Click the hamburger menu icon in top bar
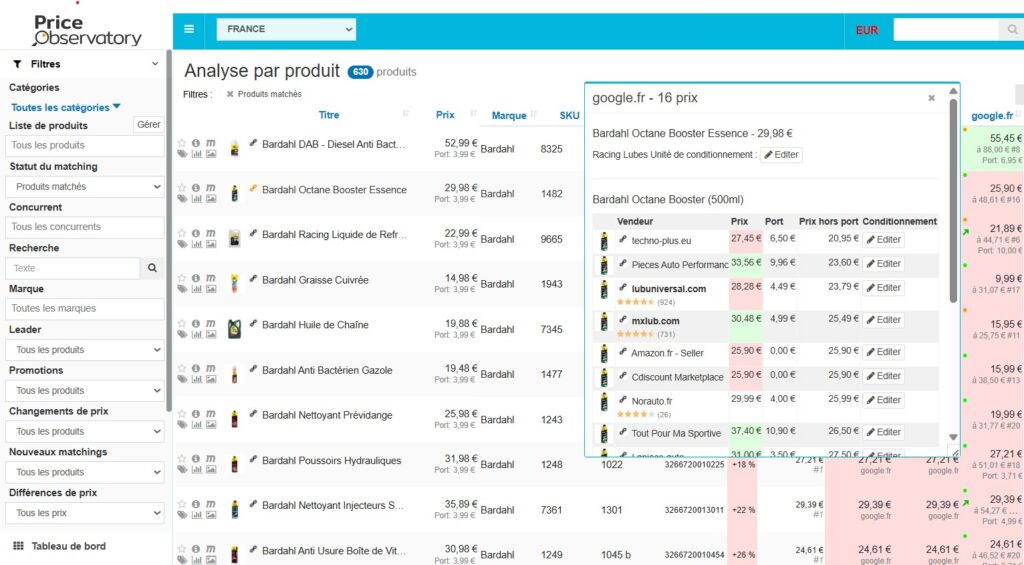Screen dimensions: 1024x565 point(189,29)
